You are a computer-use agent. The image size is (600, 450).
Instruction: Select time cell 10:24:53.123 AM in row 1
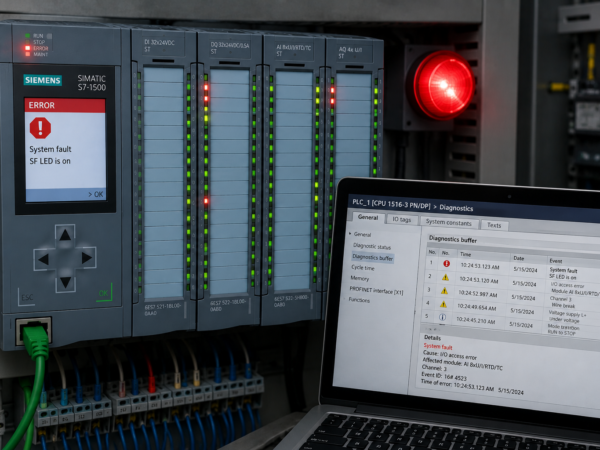click(480, 266)
